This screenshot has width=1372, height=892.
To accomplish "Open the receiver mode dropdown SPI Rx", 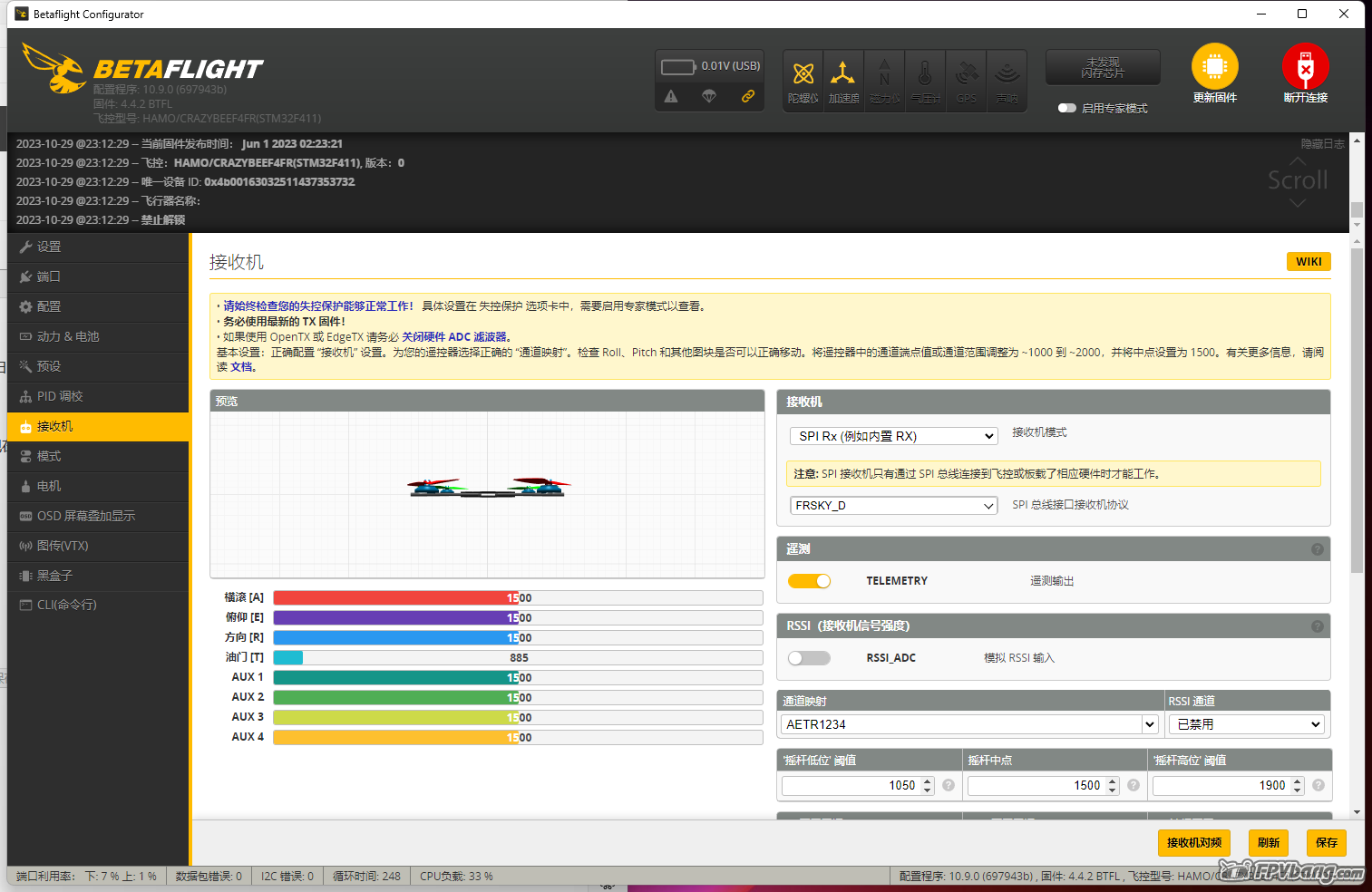I will (894, 436).
